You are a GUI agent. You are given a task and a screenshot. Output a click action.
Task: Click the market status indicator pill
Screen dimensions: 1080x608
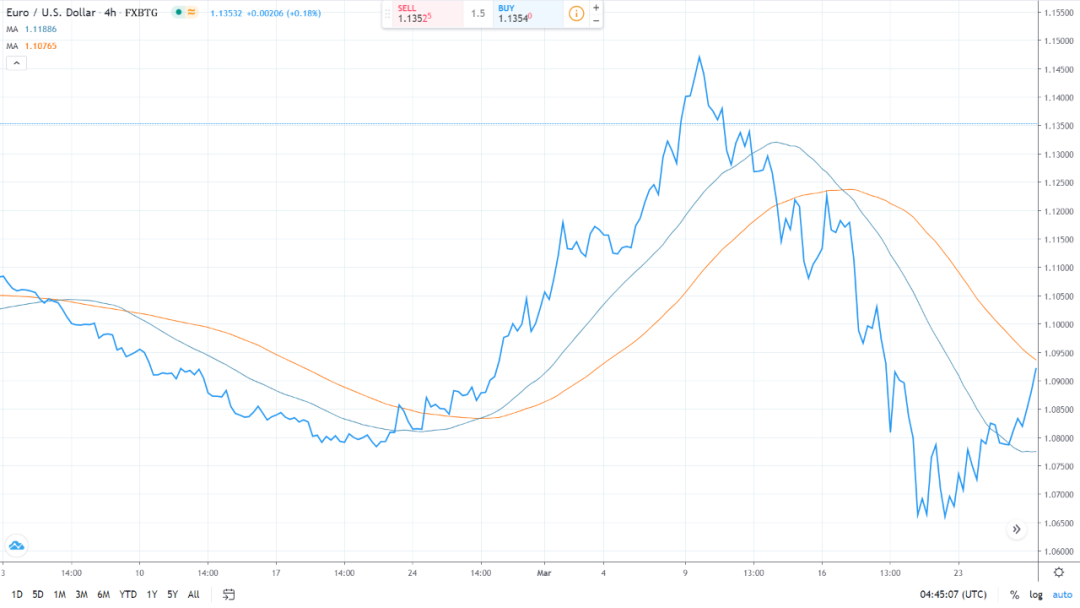point(184,13)
